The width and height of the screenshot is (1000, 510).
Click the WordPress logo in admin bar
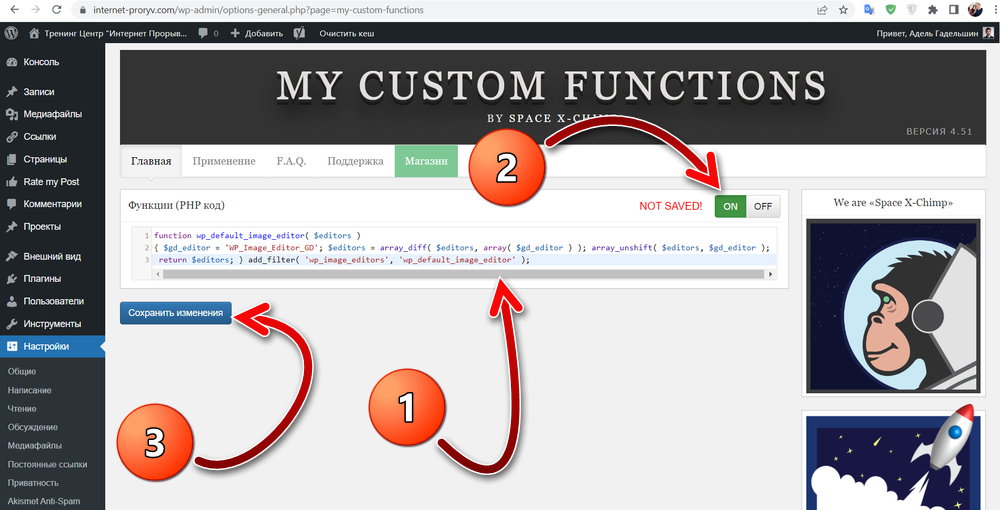pyautogui.click(x=11, y=33)
